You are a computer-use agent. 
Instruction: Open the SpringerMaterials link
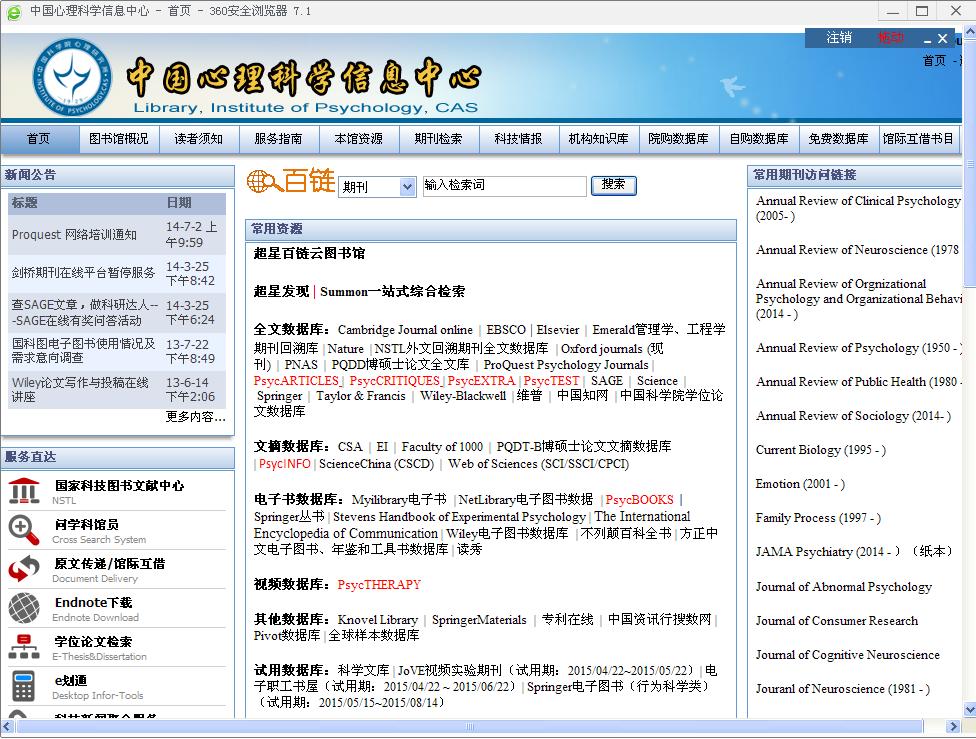[x=479, y=619]
